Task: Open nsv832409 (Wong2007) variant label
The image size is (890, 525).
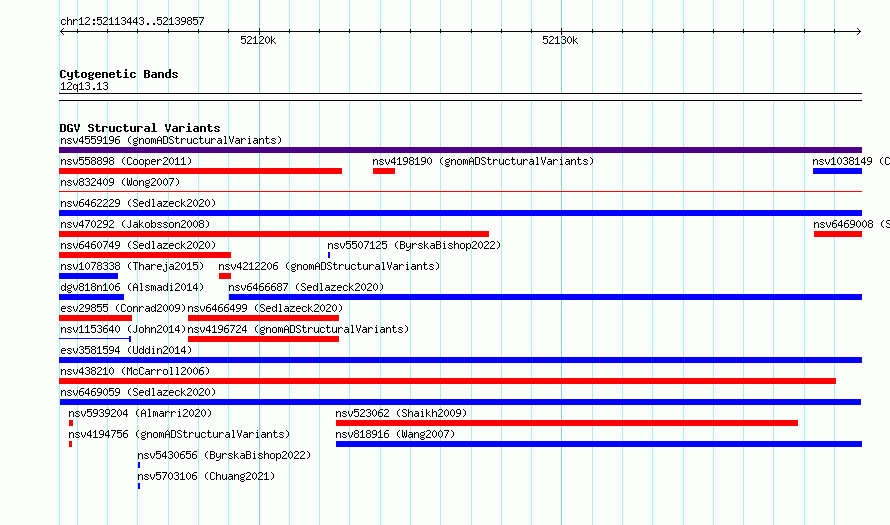Action: 120,182
